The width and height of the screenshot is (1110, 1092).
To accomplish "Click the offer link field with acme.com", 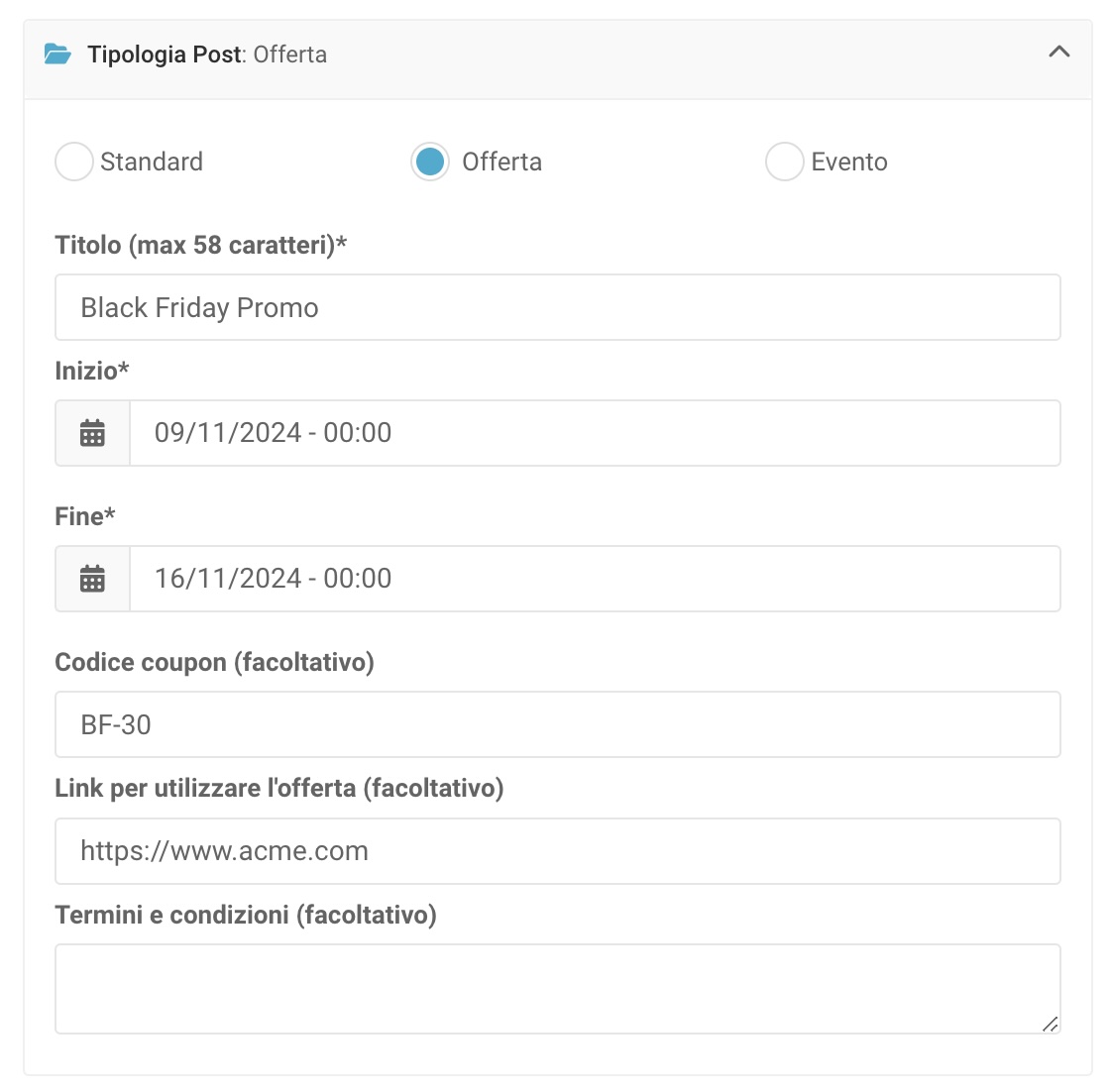I will (x=557, y=851).
